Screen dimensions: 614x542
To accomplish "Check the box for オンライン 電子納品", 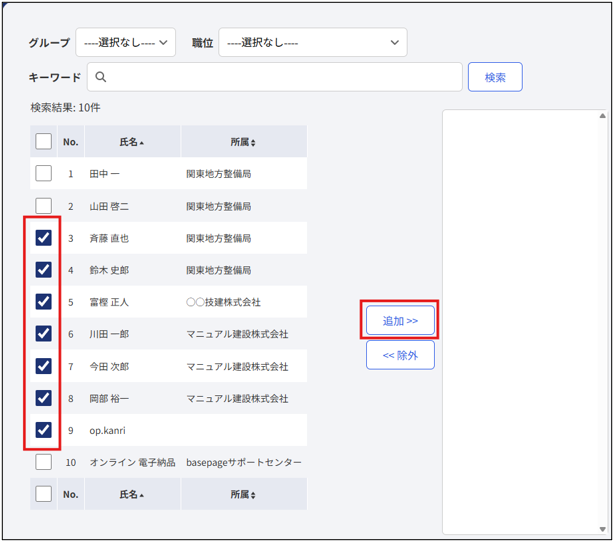I will [43, 462].
